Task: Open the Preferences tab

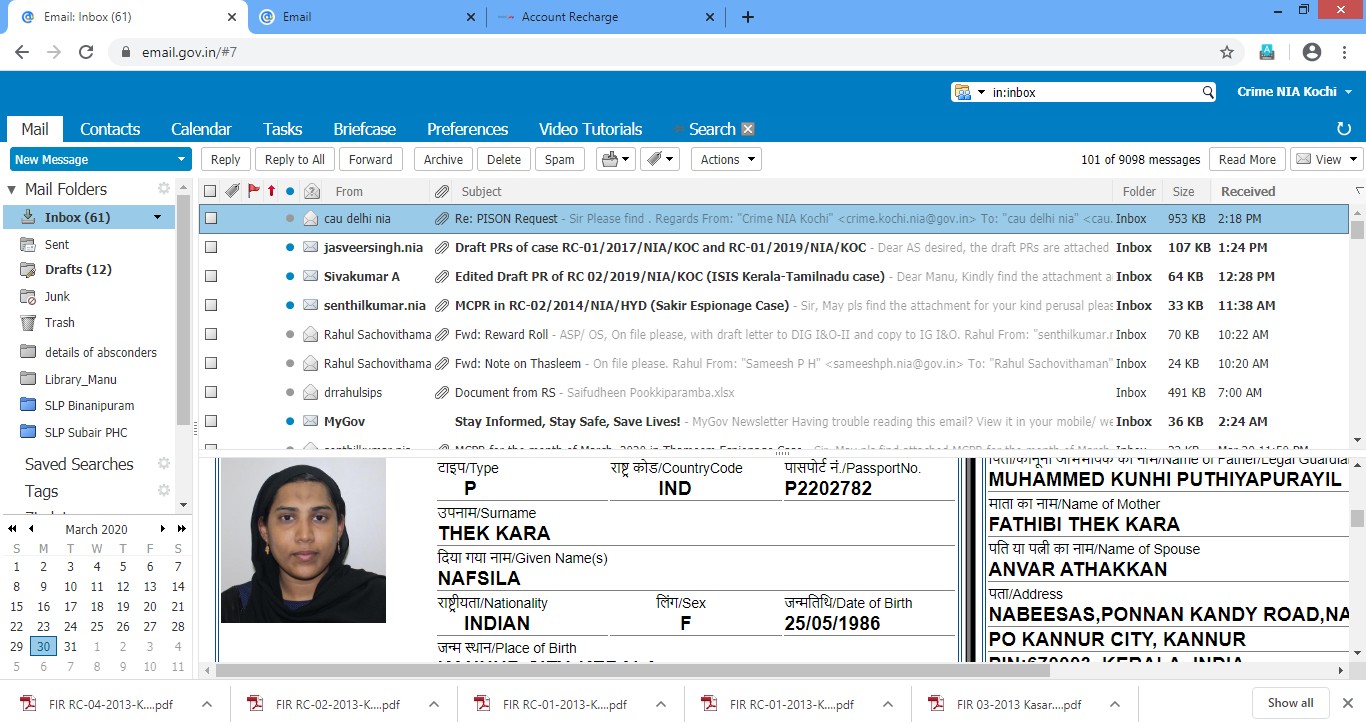Action: [467, 129]
